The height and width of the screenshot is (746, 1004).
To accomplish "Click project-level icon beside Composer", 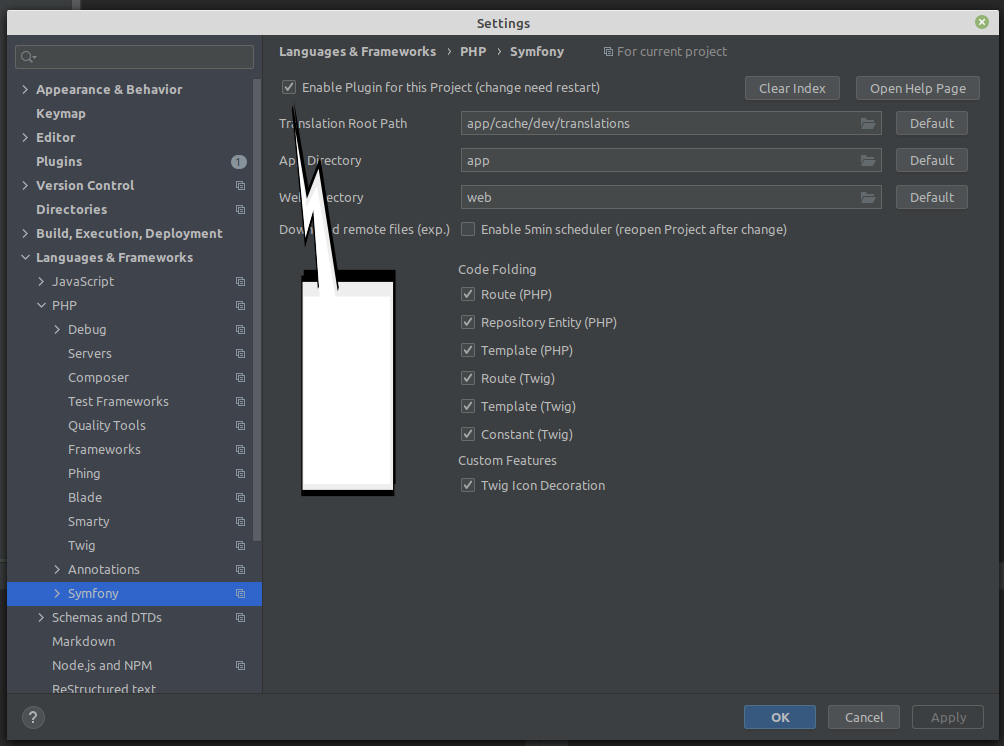I will (x=240, y=378).
